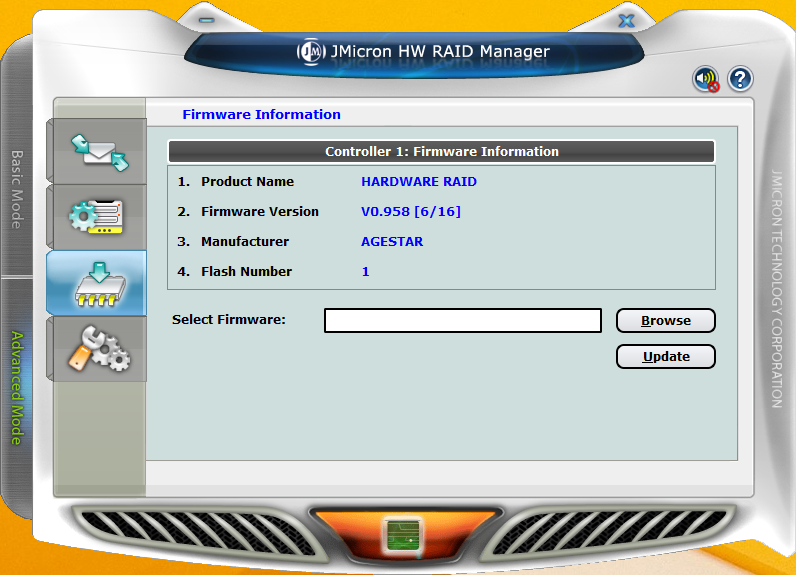Toggle the muted speaker sound icon
Image resolution: width=796 pixels, height=575 pixels.
(706, 79)
